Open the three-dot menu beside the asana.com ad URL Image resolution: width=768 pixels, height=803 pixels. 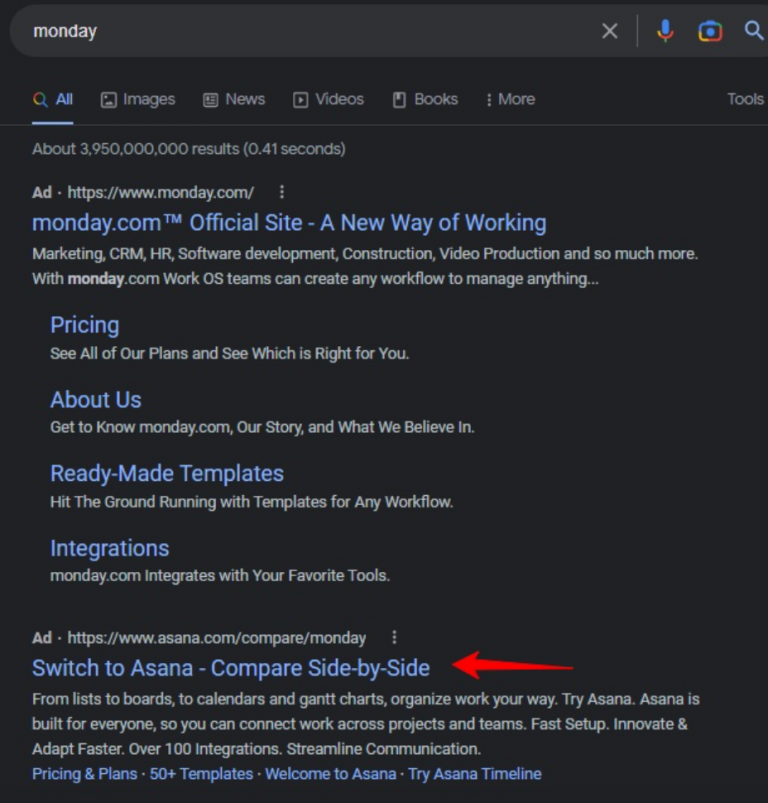(394, 638)
